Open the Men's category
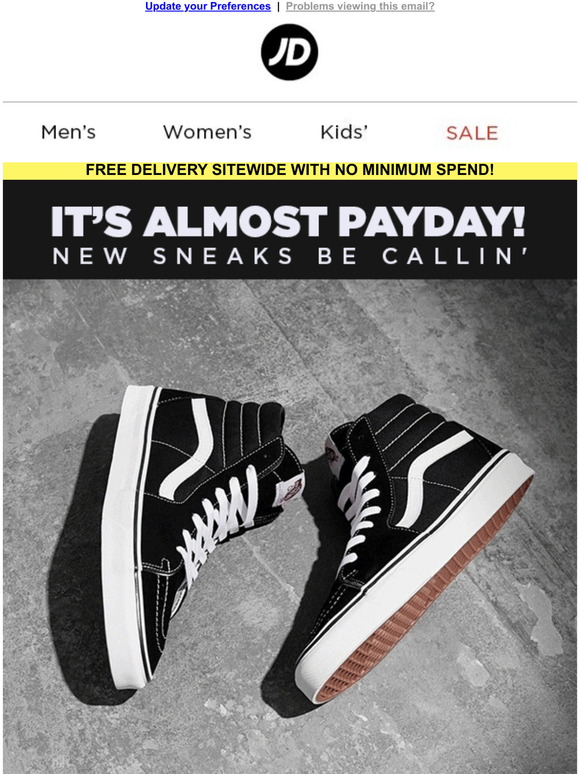Viewport: 580px width, 774px height. (68, 132)
